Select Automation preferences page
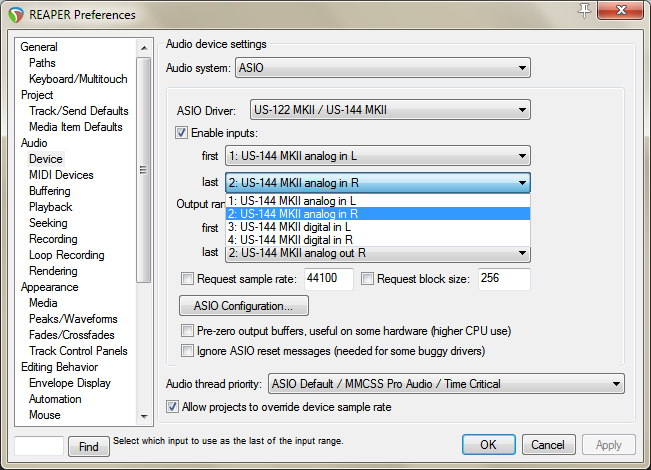The height and width of the screenshot is (470, 651). [55, 399]
